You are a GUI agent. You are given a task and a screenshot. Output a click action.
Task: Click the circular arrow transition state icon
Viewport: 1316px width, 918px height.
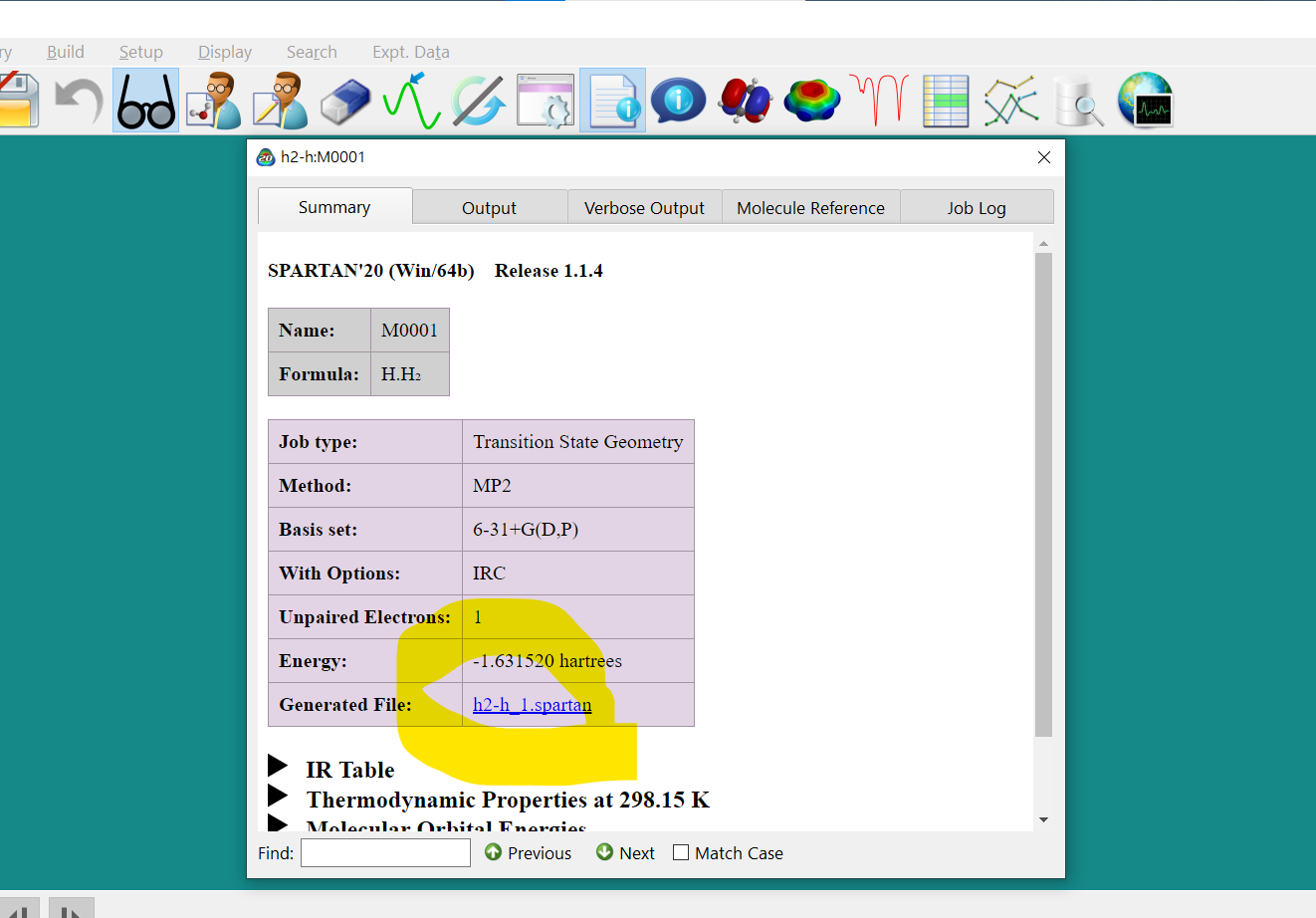479,101
